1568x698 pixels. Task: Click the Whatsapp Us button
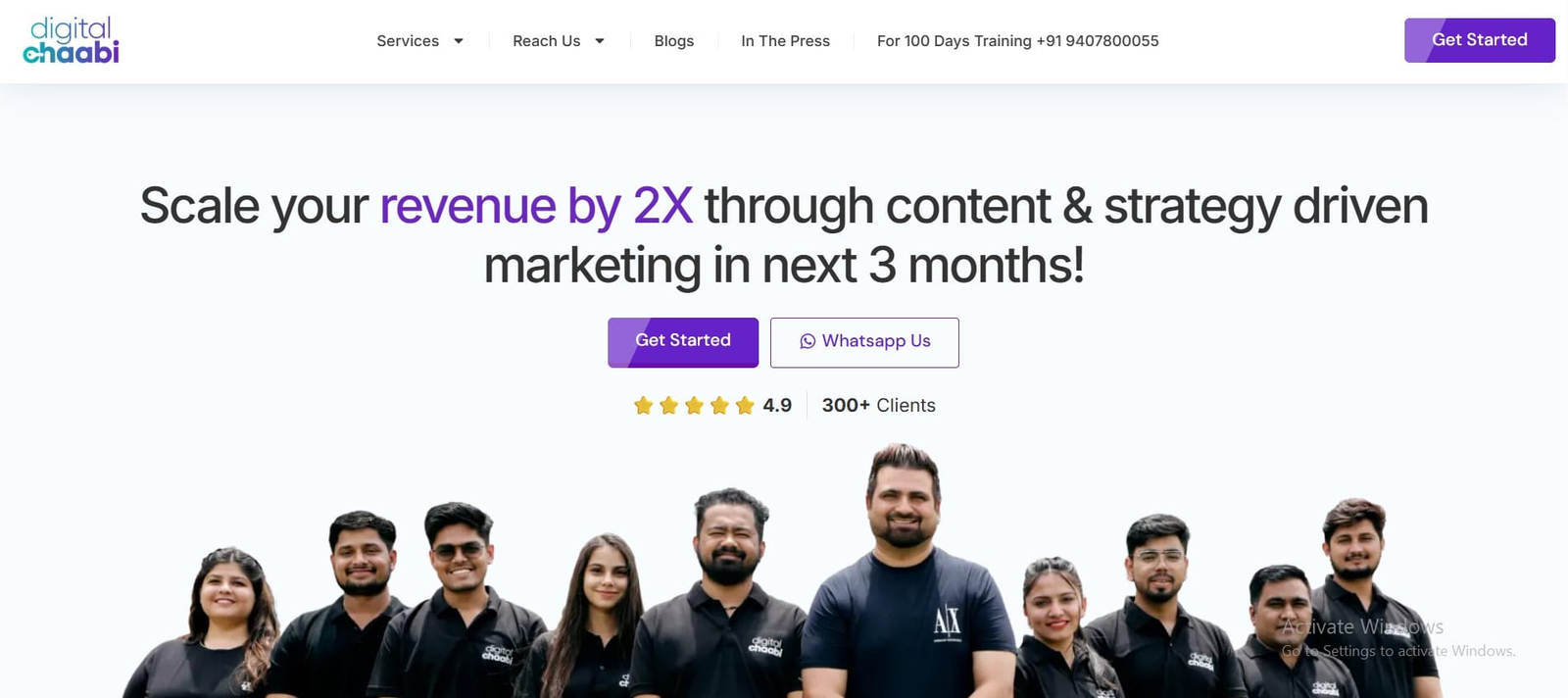(x=864, y=342)
